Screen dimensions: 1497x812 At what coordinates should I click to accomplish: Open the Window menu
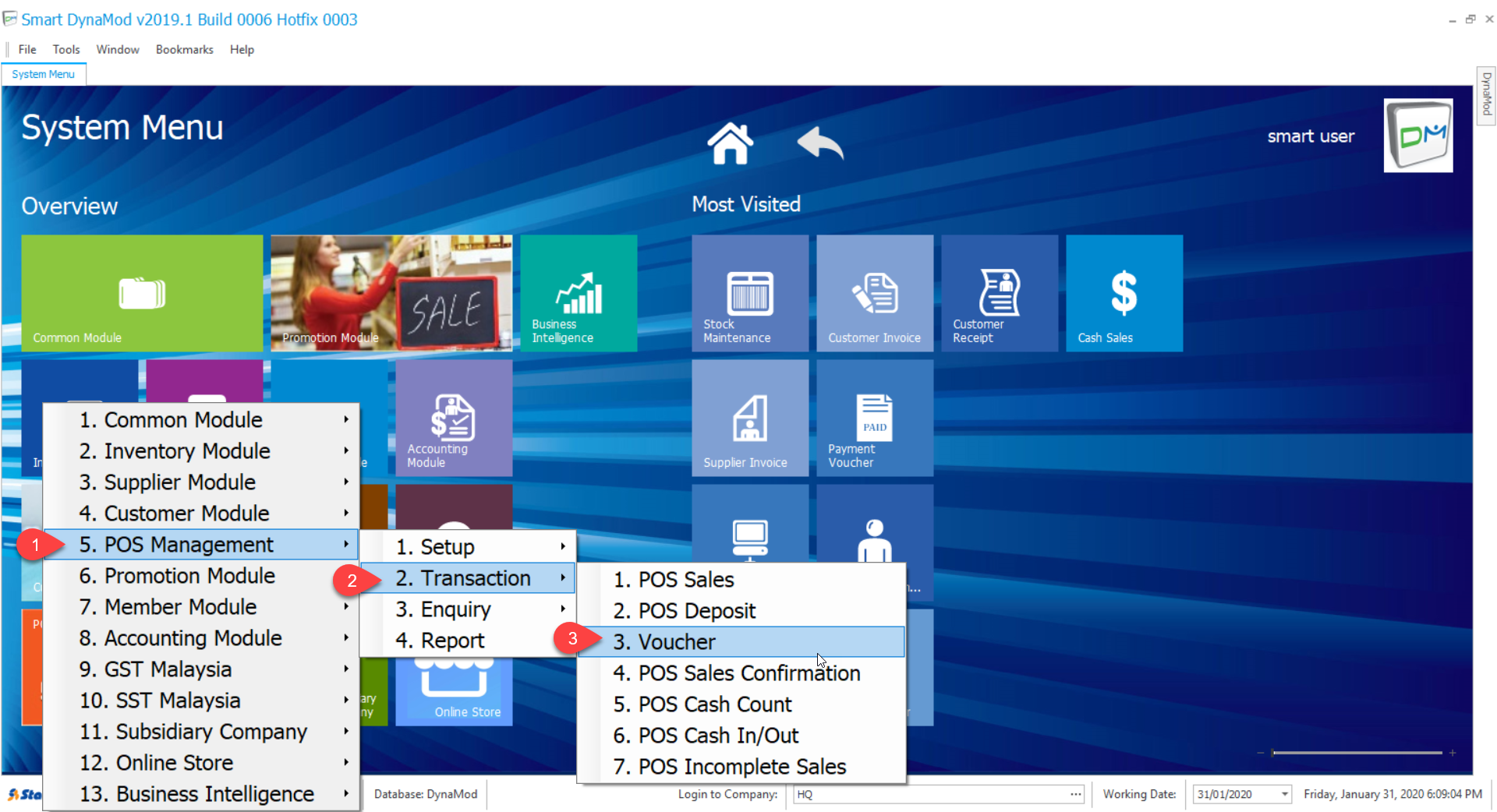(x=118, y=49)
